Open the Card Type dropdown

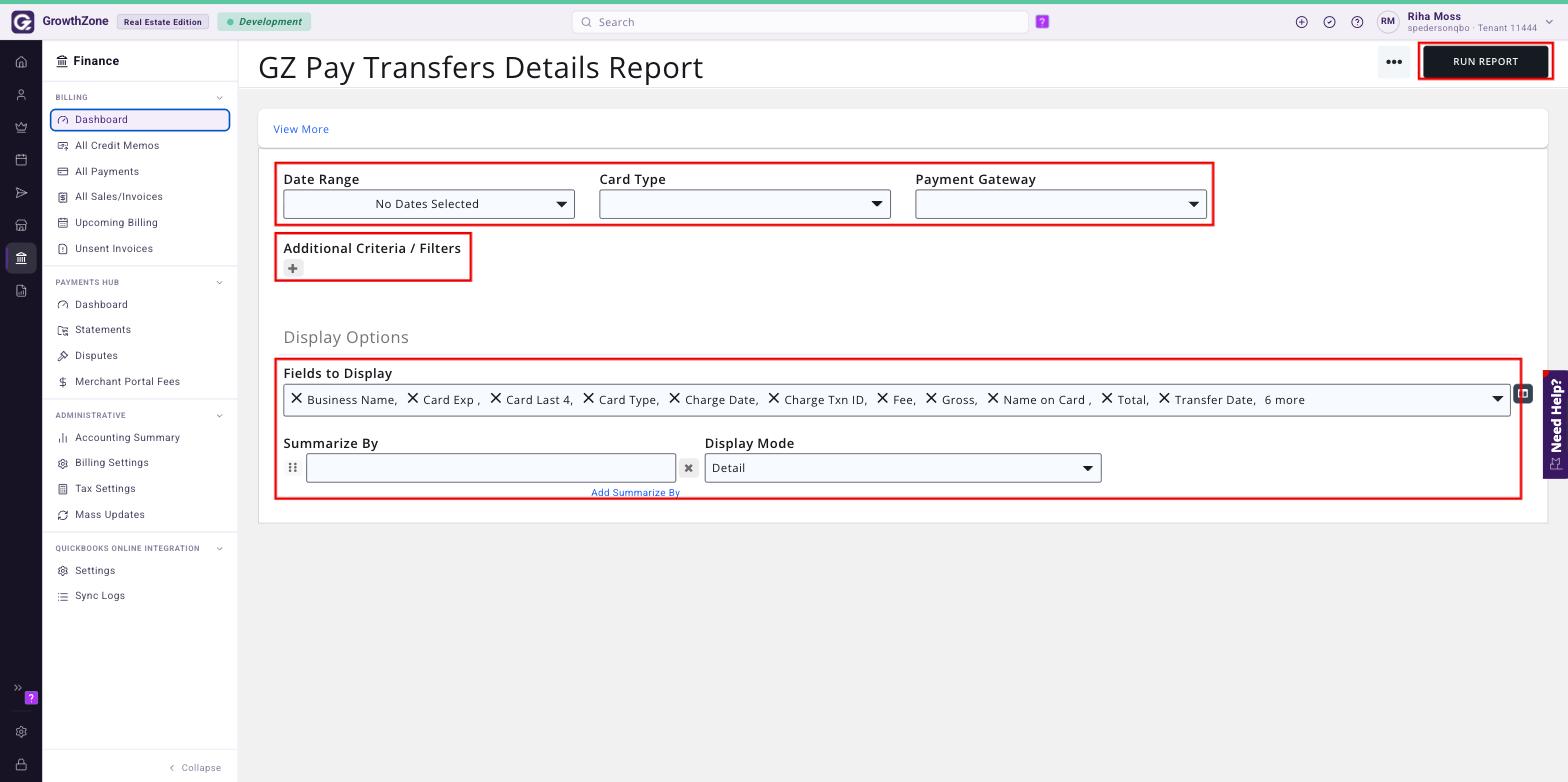(745, 204)
